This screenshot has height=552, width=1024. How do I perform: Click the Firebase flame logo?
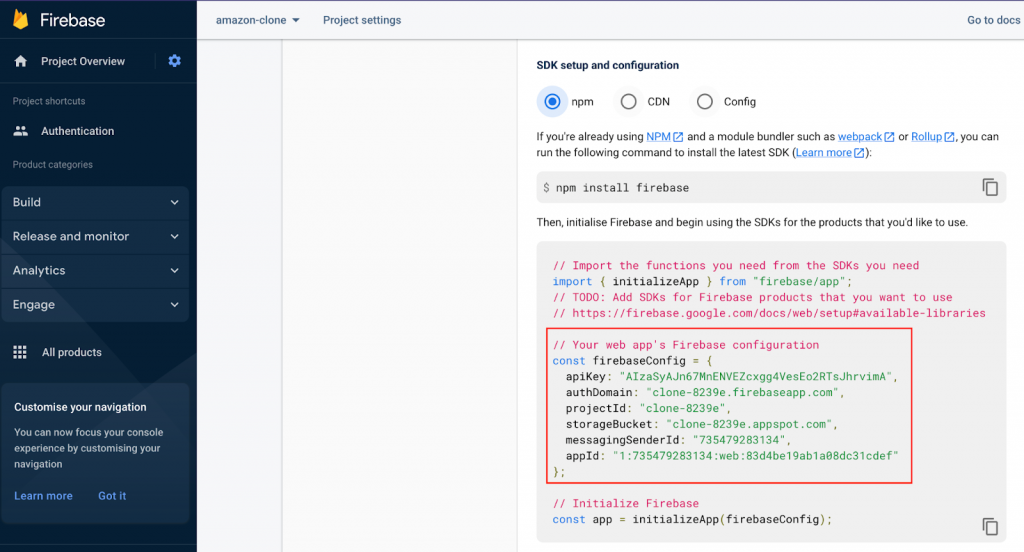click(21, 20)
